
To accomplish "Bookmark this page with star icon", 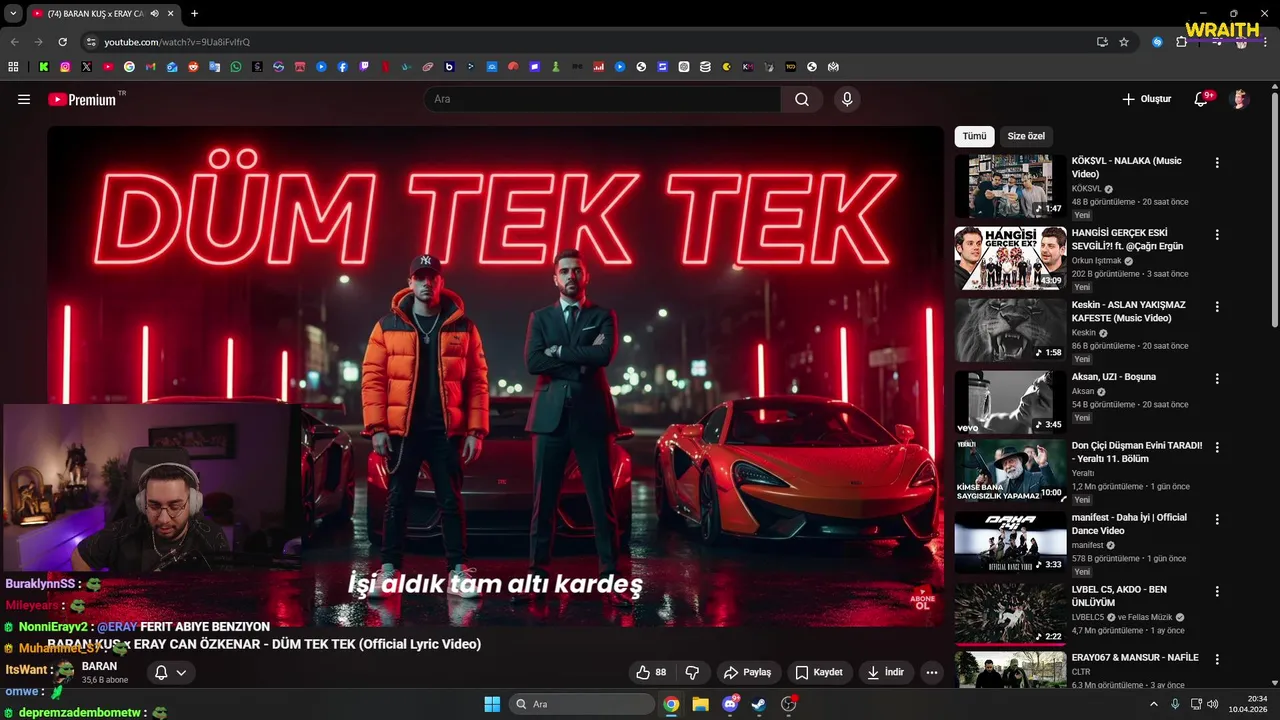I will click(1124, 42).
